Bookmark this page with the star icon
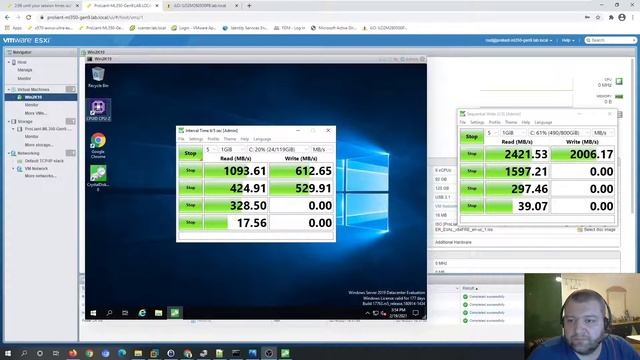 (598, 17)
